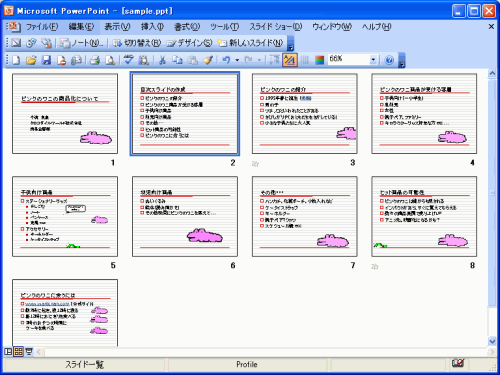Click the vertical scrollbar up arrow
Viewport: 500px width, 375px height.
(492, 73)
